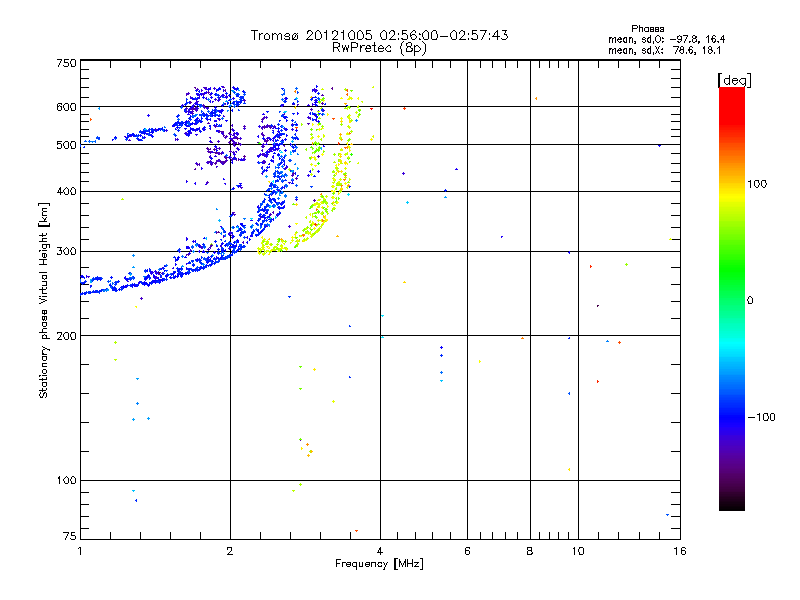This screenshot has width=800, height=600.
Task: Click the '[deg]' colorbar unit label
Action: (x=734, y=80)
